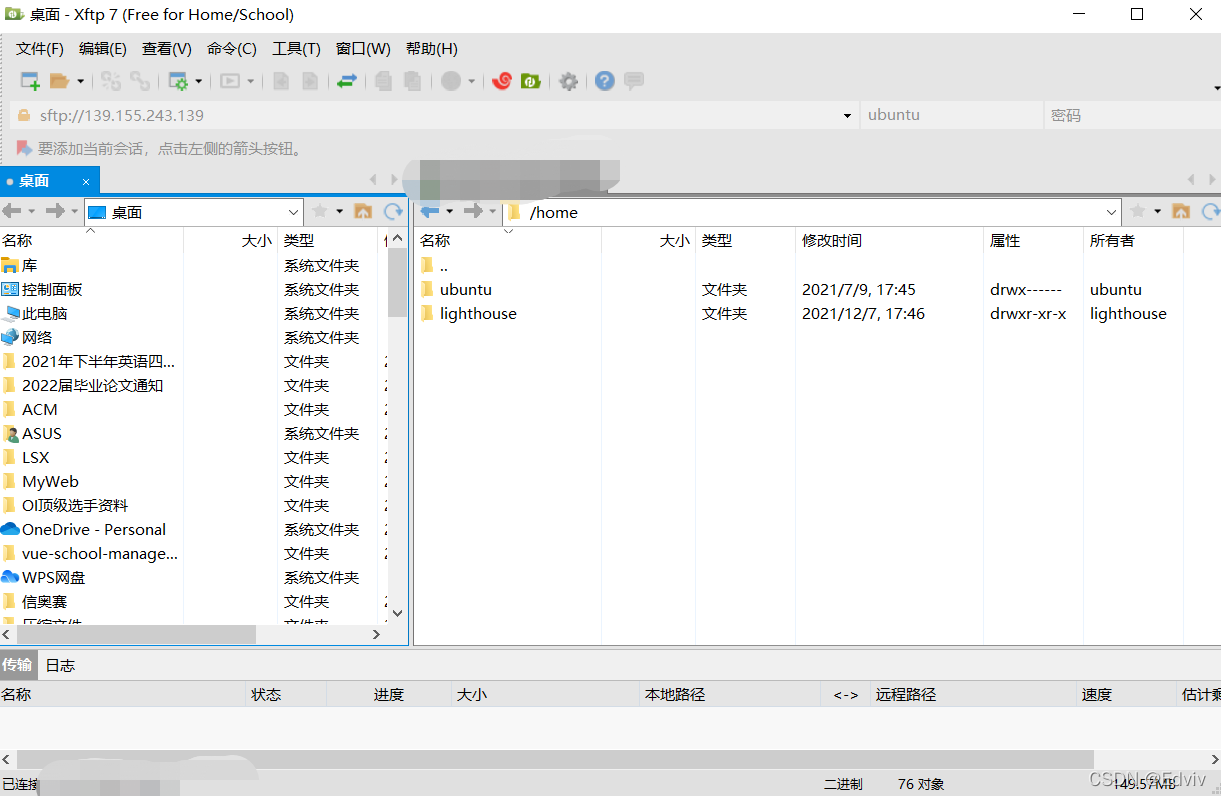Expand the session properties dropdown arrow

[199, 81]
